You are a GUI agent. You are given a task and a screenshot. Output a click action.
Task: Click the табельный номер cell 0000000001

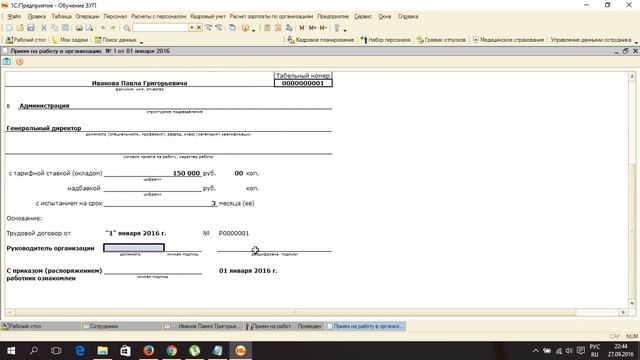[303, 83]
